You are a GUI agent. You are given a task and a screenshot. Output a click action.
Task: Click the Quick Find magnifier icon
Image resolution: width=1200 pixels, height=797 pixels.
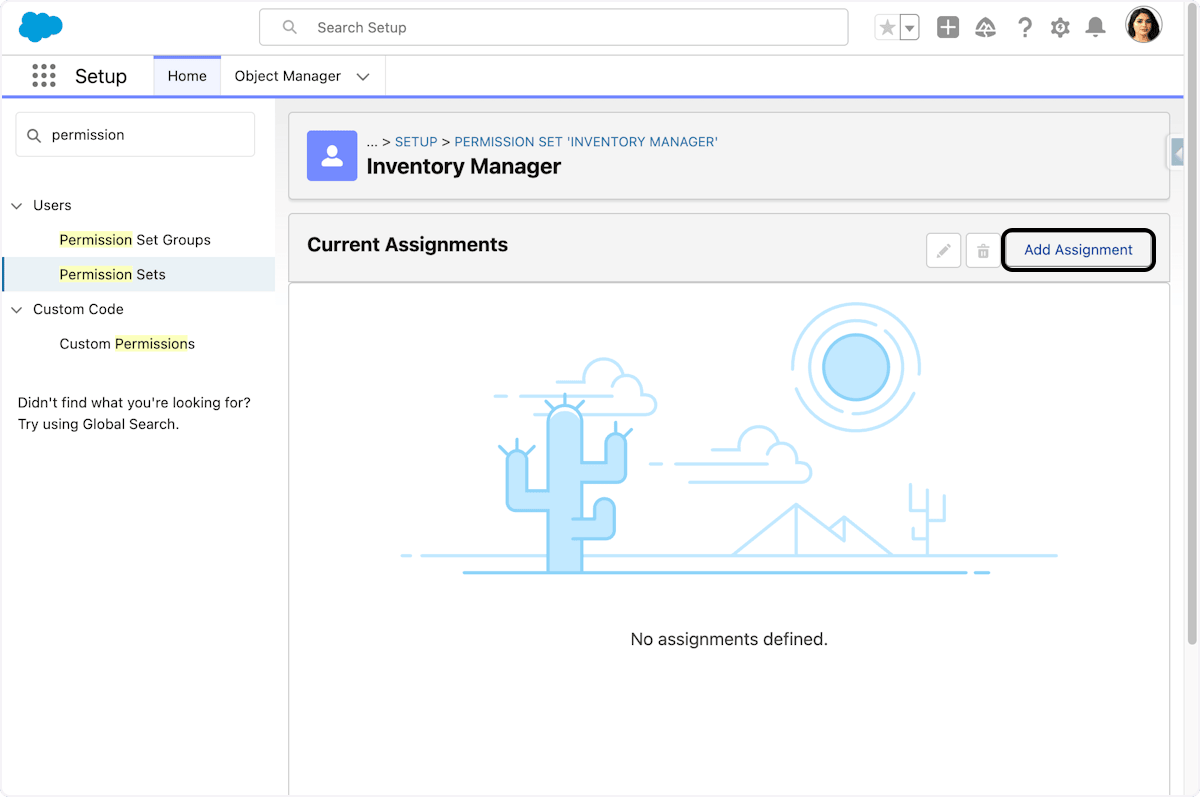34,135
